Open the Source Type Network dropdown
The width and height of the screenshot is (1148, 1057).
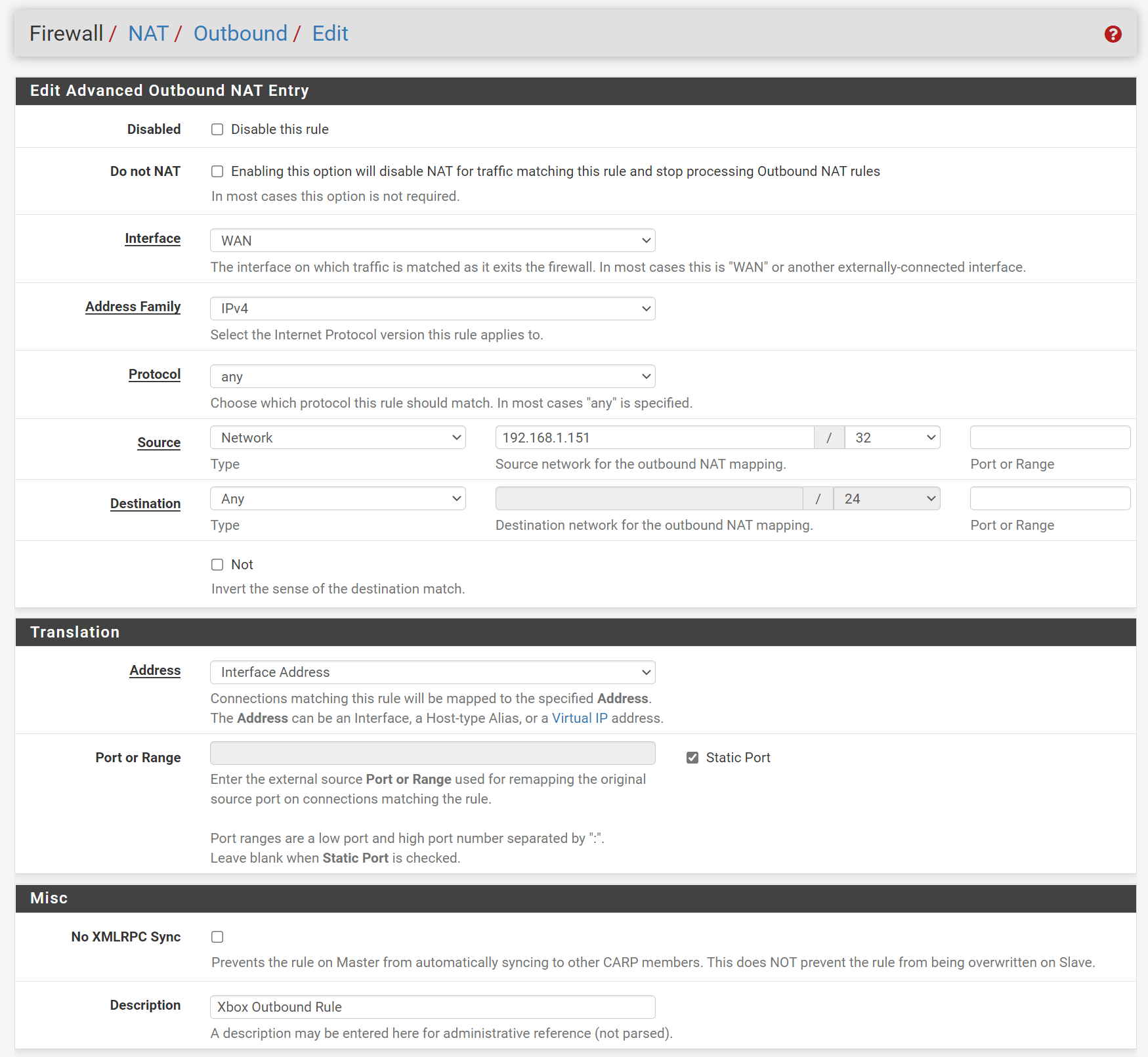[338, 438]
